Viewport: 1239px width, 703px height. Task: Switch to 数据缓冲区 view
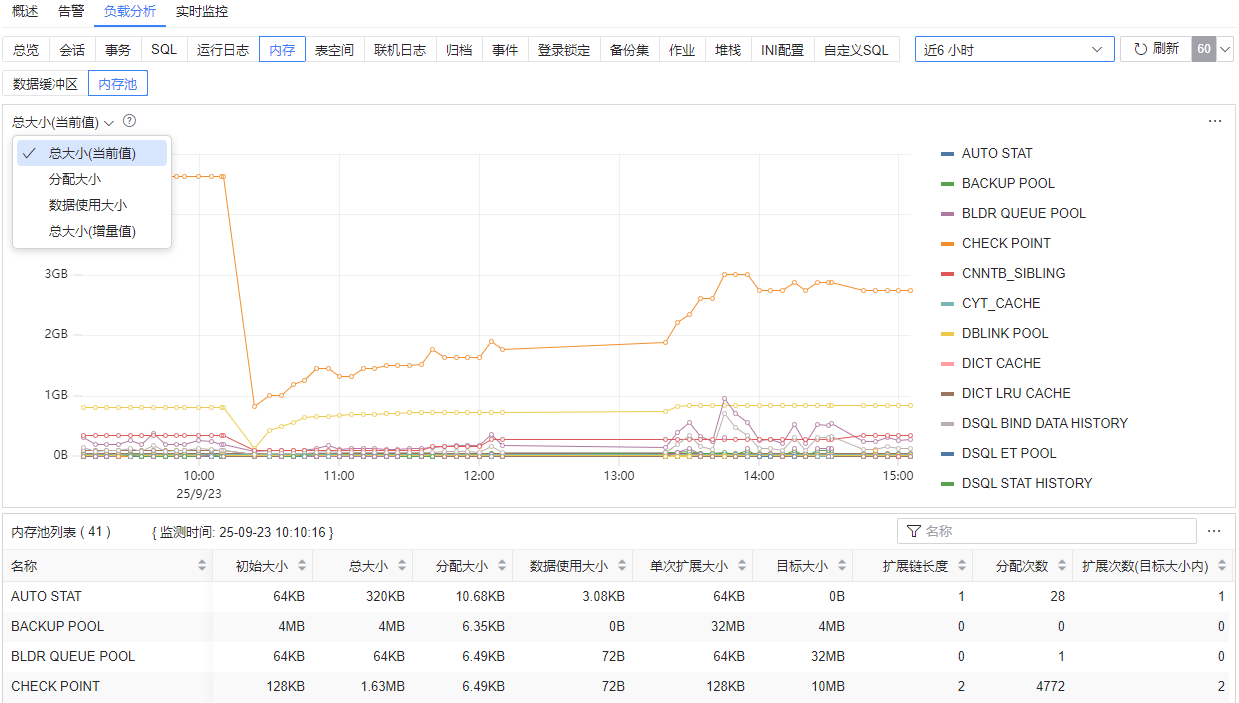coord(45,84)
